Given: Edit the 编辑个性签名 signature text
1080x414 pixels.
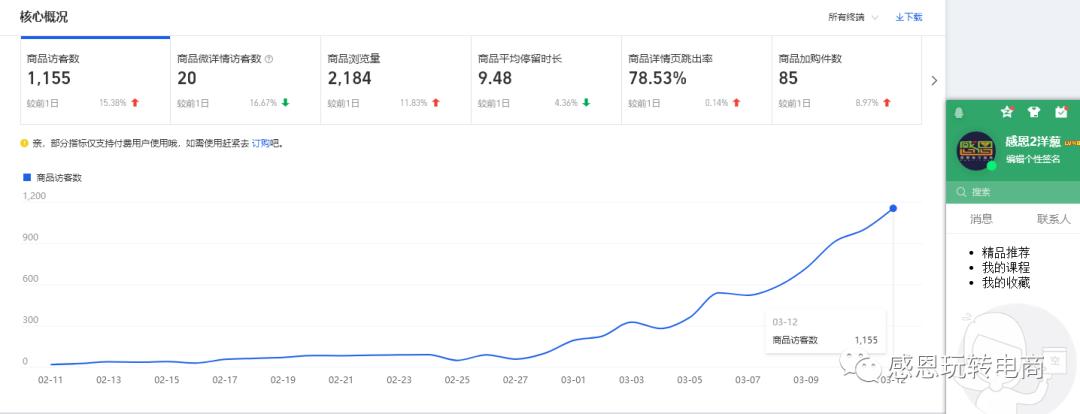Looking at the screenshot, I should pos(1032,159).
